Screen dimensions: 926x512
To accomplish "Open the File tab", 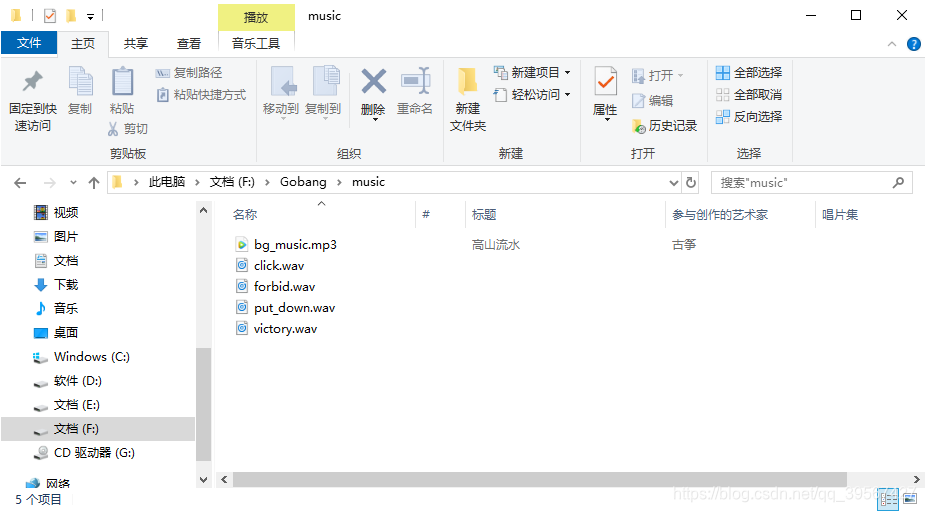I will point(29,43).
